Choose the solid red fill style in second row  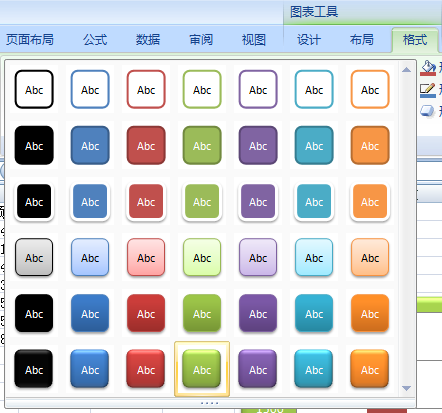(146, 145)
